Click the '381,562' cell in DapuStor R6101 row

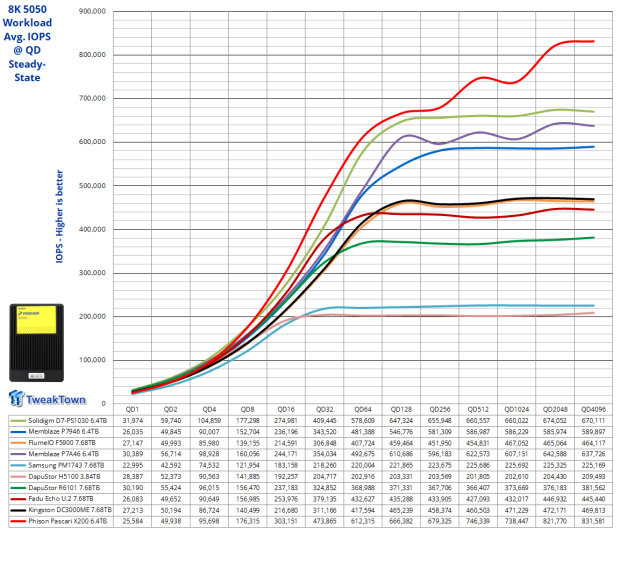pos(593,488)
